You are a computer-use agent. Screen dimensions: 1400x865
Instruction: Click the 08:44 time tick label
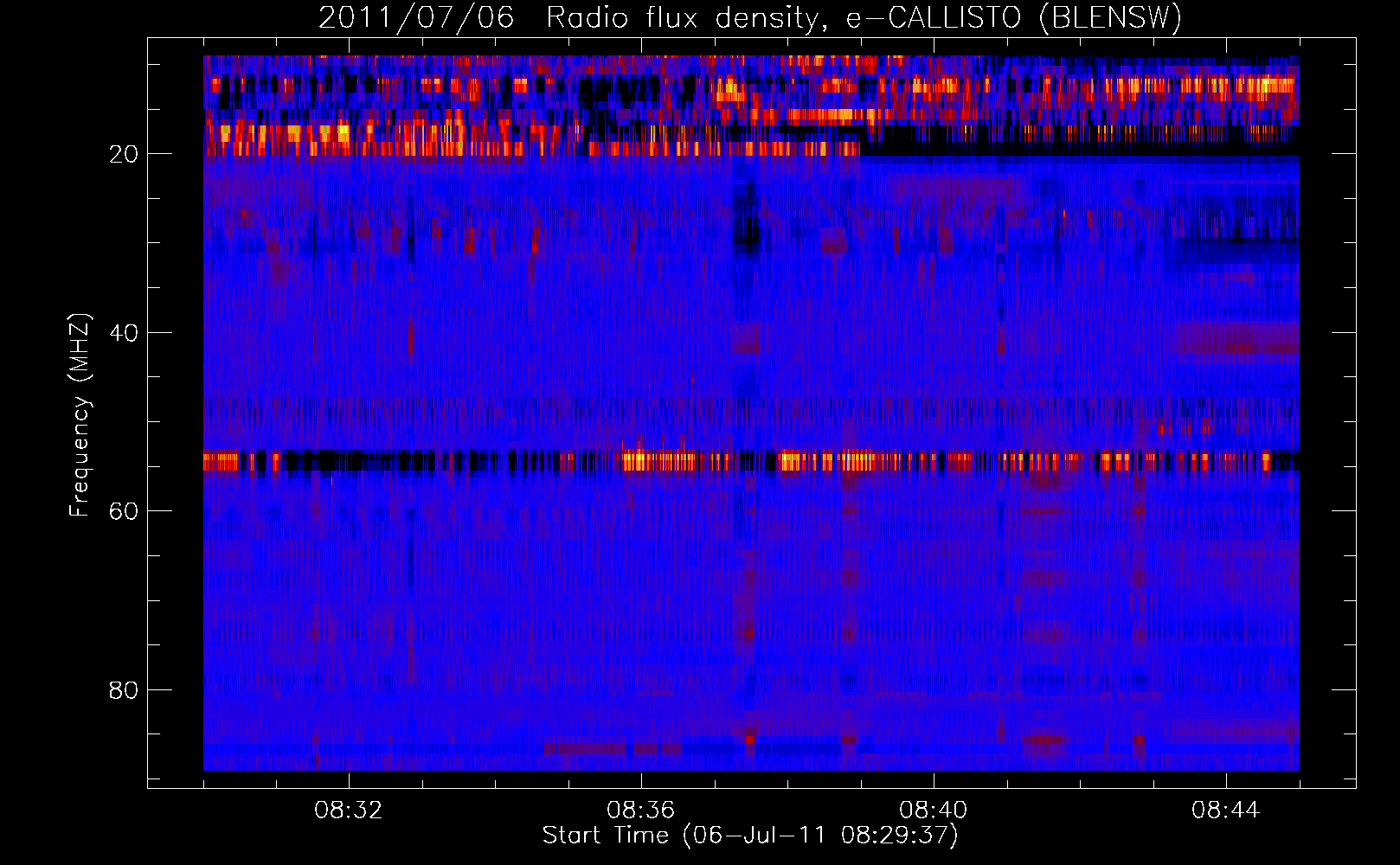pos(1226,811)
